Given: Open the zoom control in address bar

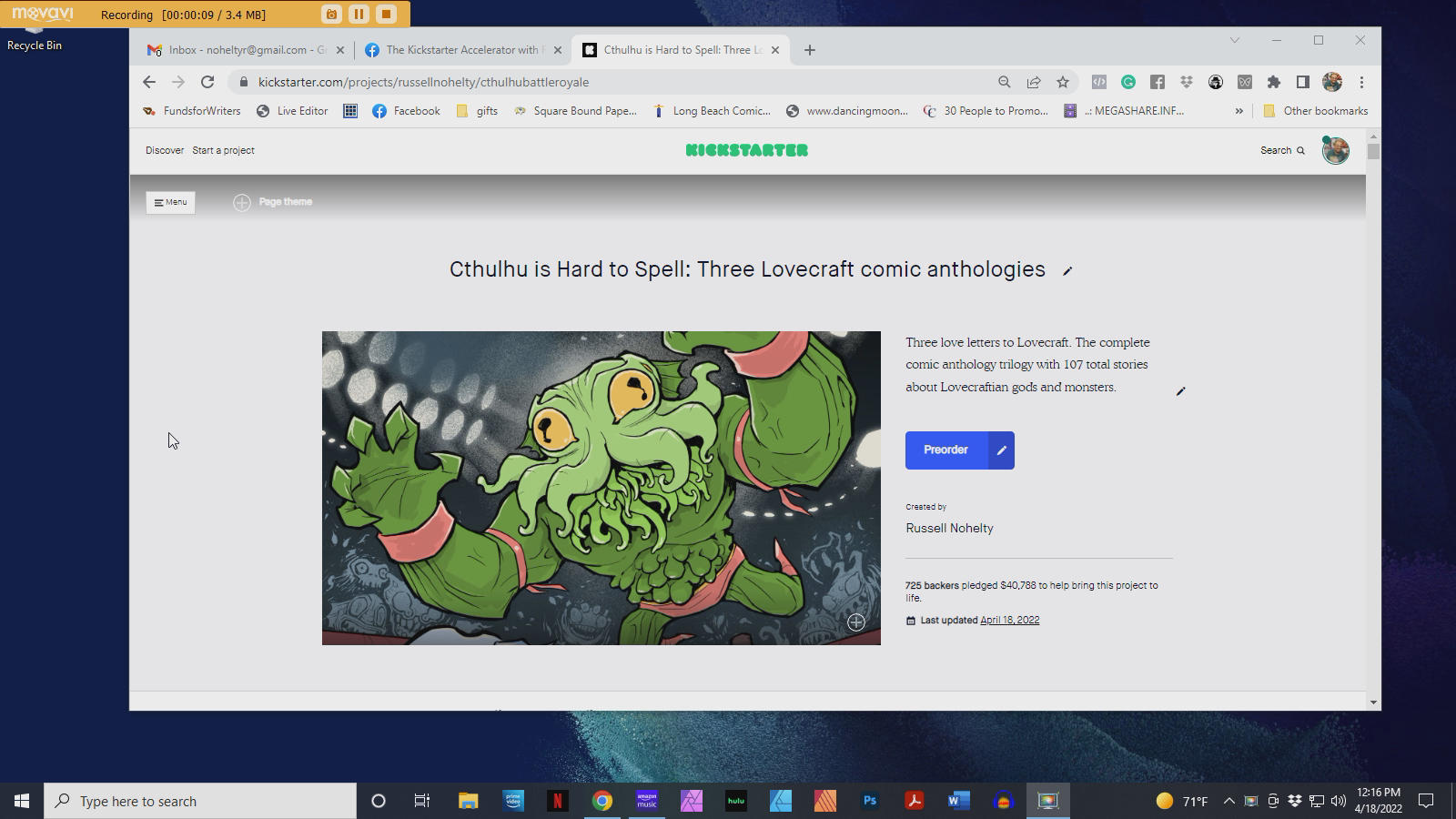Looking at the screenshot, I should click(x=1005, y=82).
